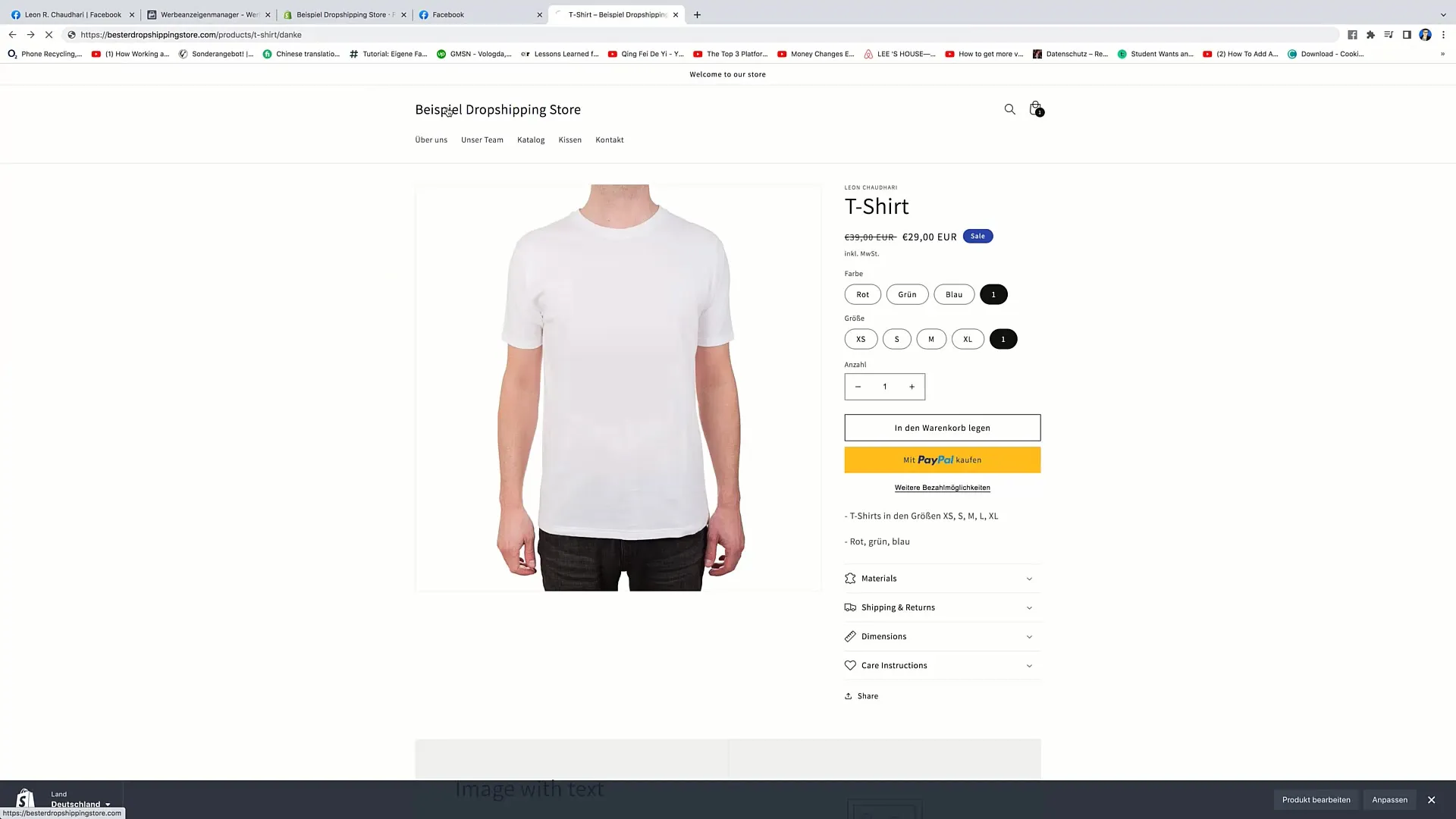Expand the Shipping & Returns section

pos(942,607)
